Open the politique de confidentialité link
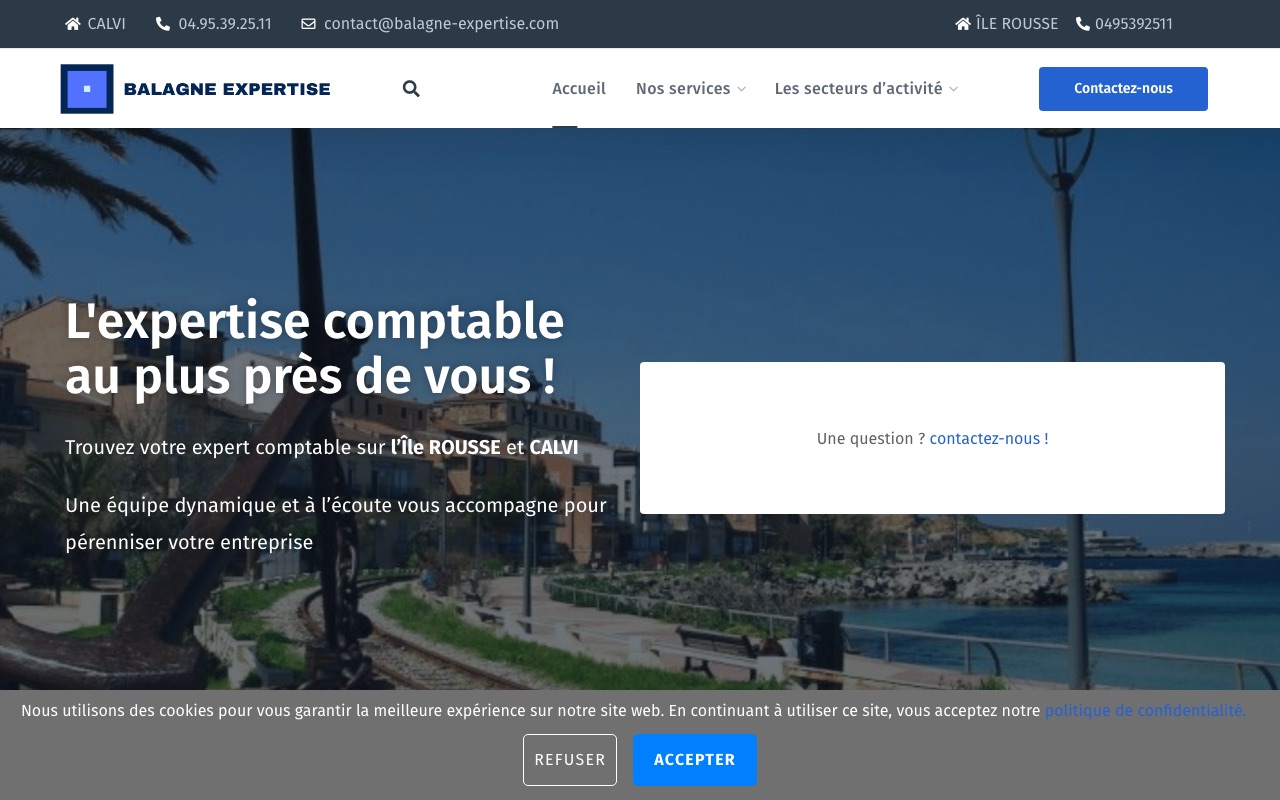The width and height of the screenshot is (1280, 800). click(1145, 711)
